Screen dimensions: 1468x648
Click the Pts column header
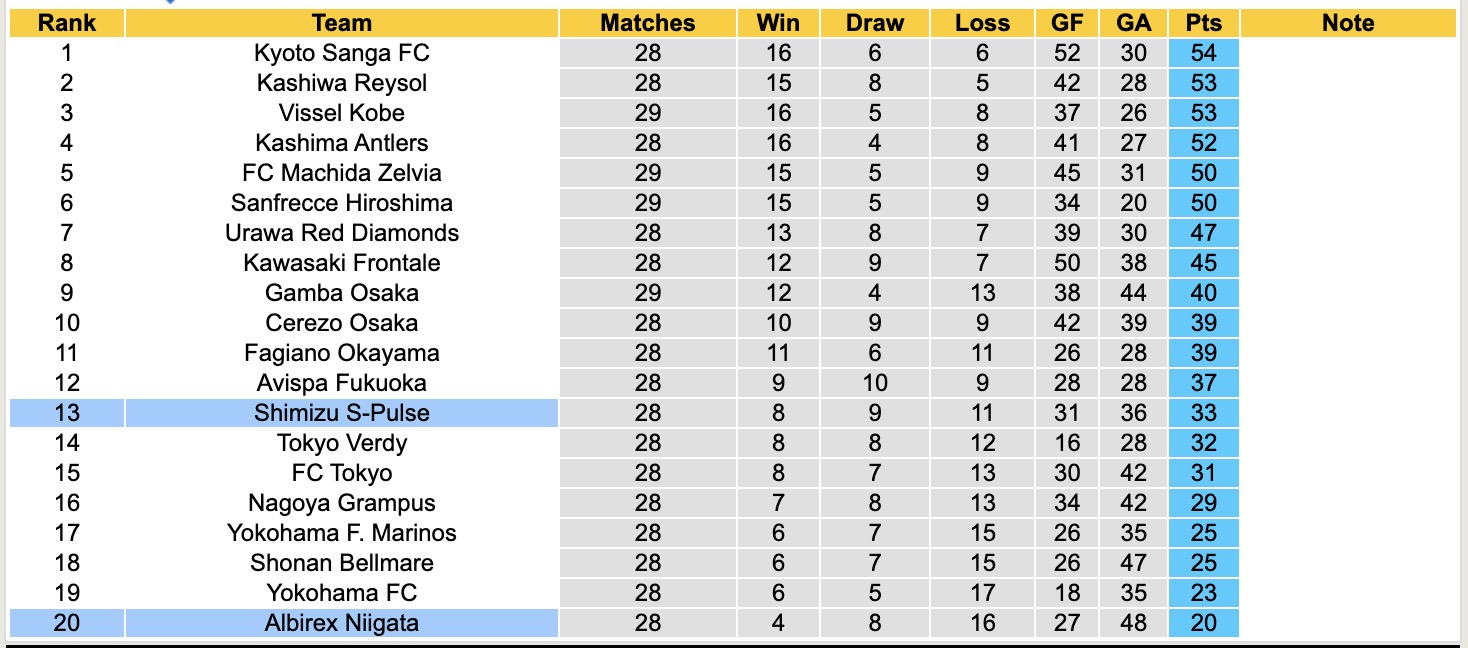click(x=1203, y=23)
